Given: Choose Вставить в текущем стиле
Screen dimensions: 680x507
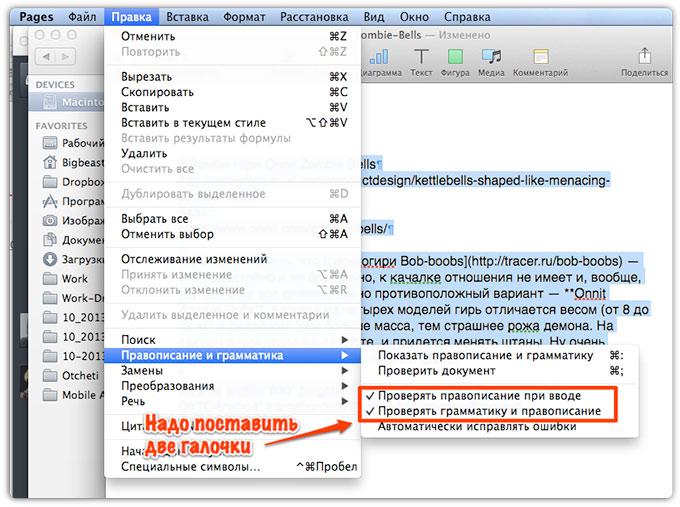Looking at the screenshot, I should click(x=233, y=123).
